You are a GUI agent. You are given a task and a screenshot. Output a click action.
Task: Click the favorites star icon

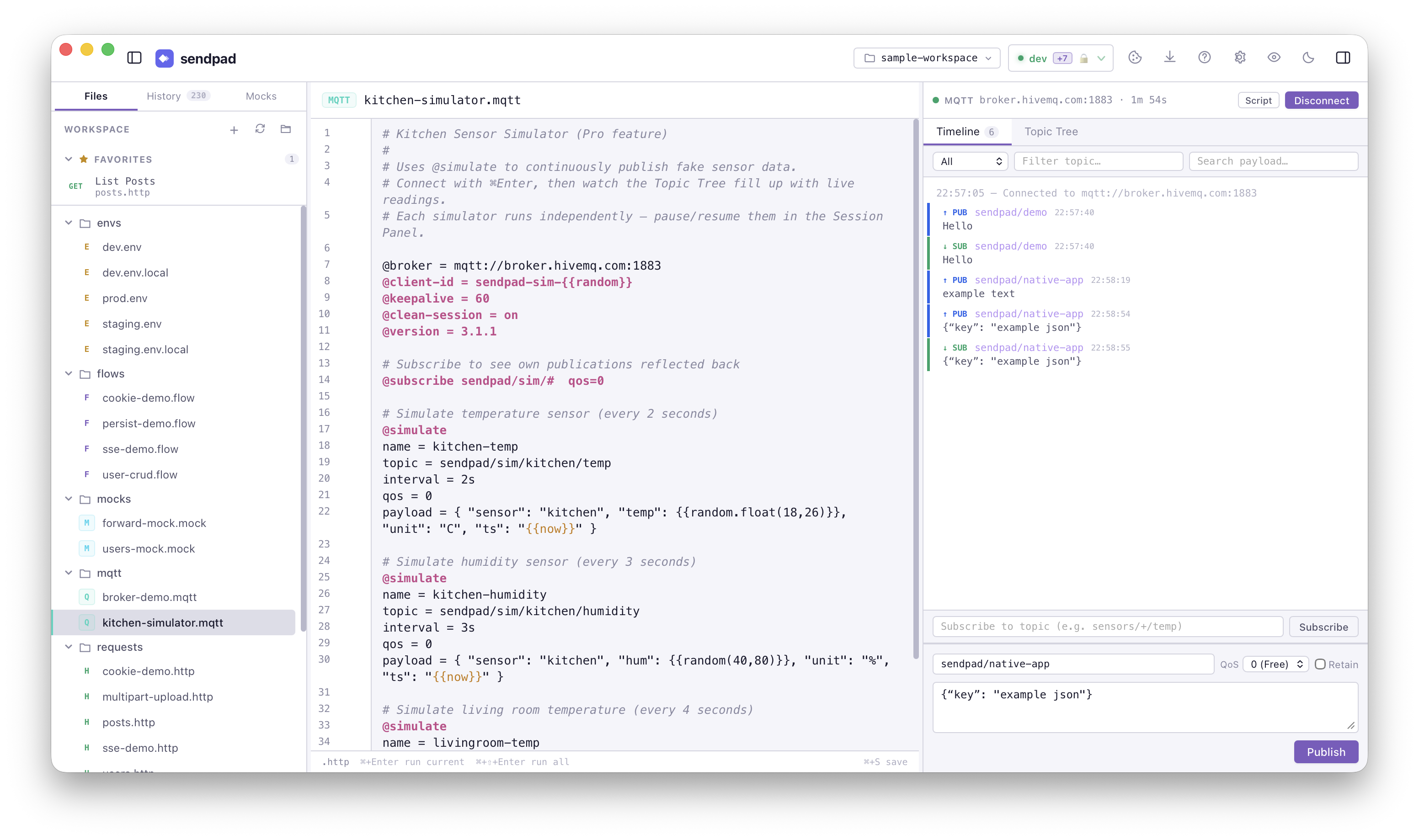pyautogui.click(x=84, y=159)
